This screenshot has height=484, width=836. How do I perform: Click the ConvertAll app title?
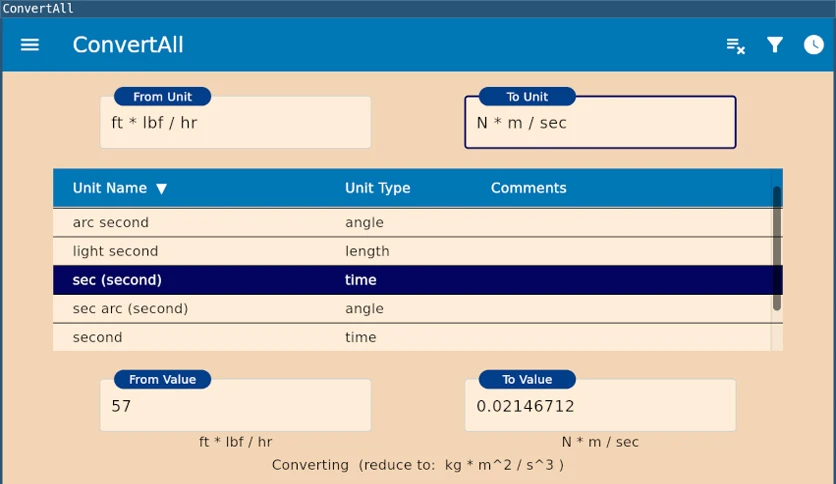pyautogui.click(x=128, y=45)
